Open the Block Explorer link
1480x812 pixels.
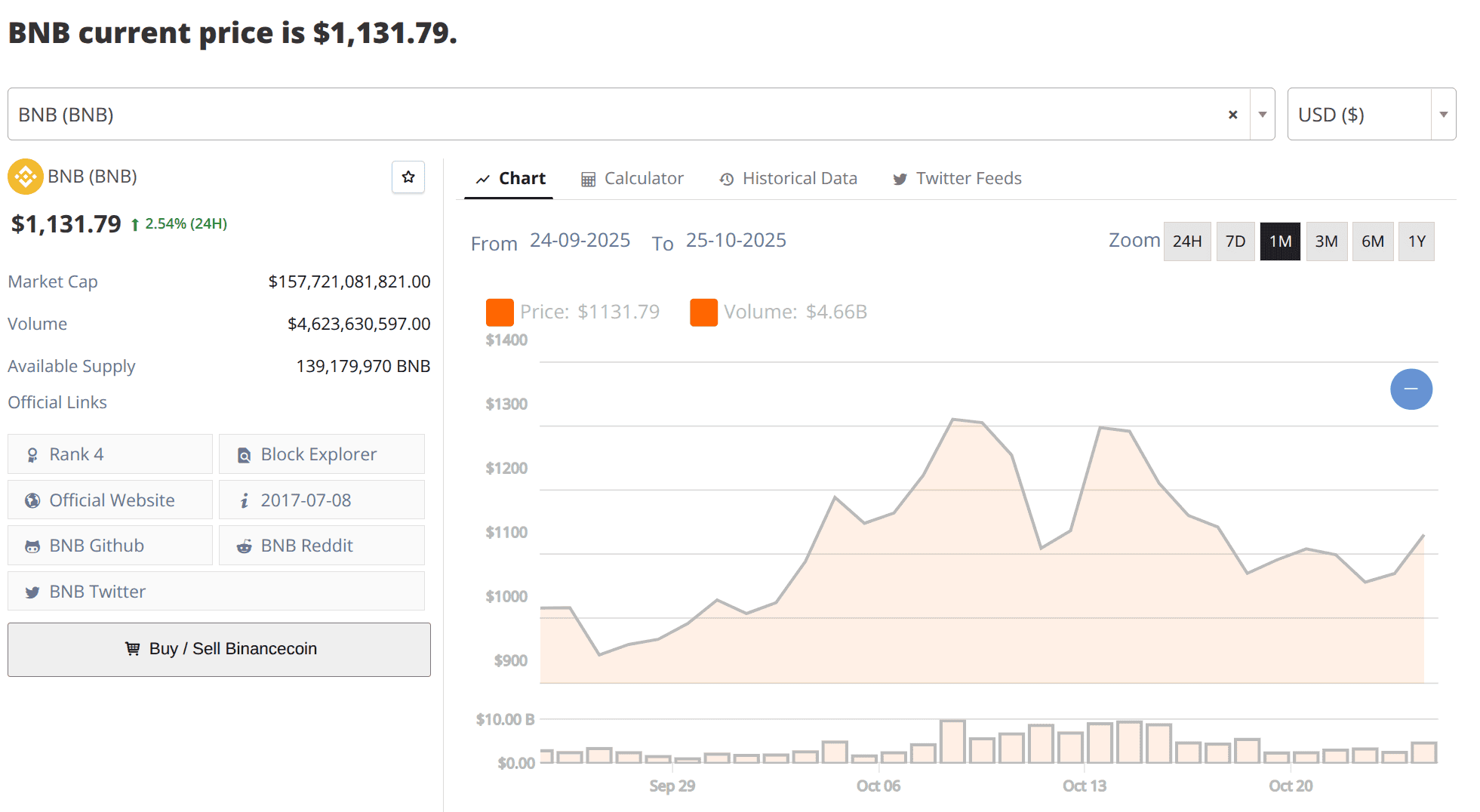click(x=322, y=454)
